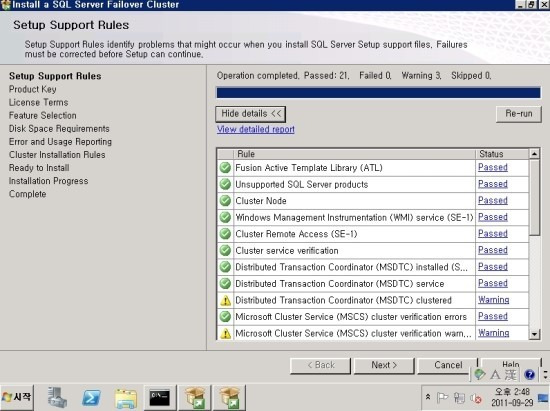This screenshot has width=550, height=411.
Task: Click the green check icon beside Cluster Node
Action: point(225,201)
